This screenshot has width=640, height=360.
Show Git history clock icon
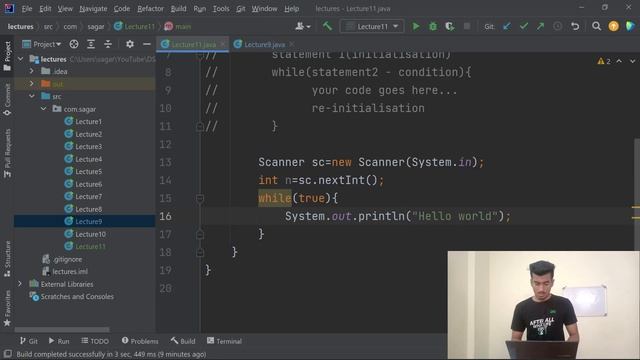click(557, 27)
